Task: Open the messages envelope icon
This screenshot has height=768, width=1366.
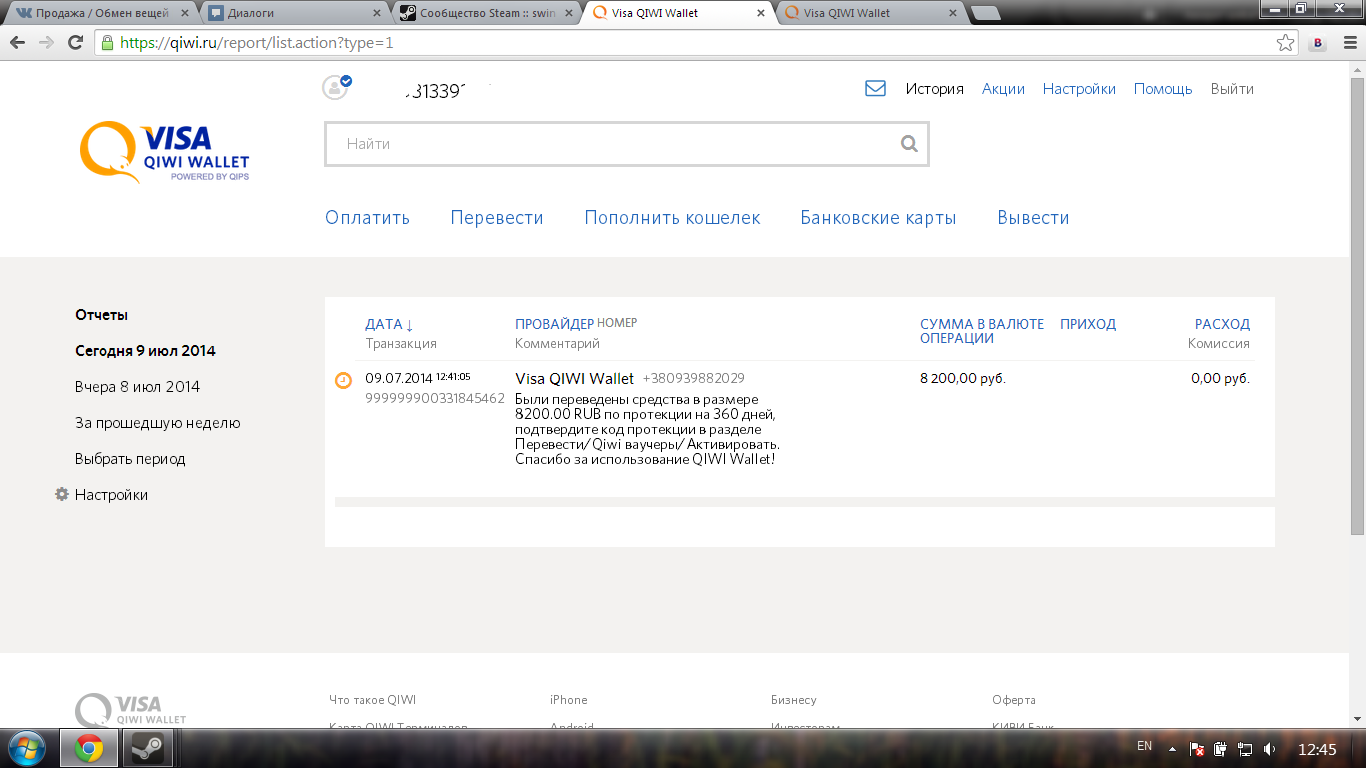Action: coord(875,88)
